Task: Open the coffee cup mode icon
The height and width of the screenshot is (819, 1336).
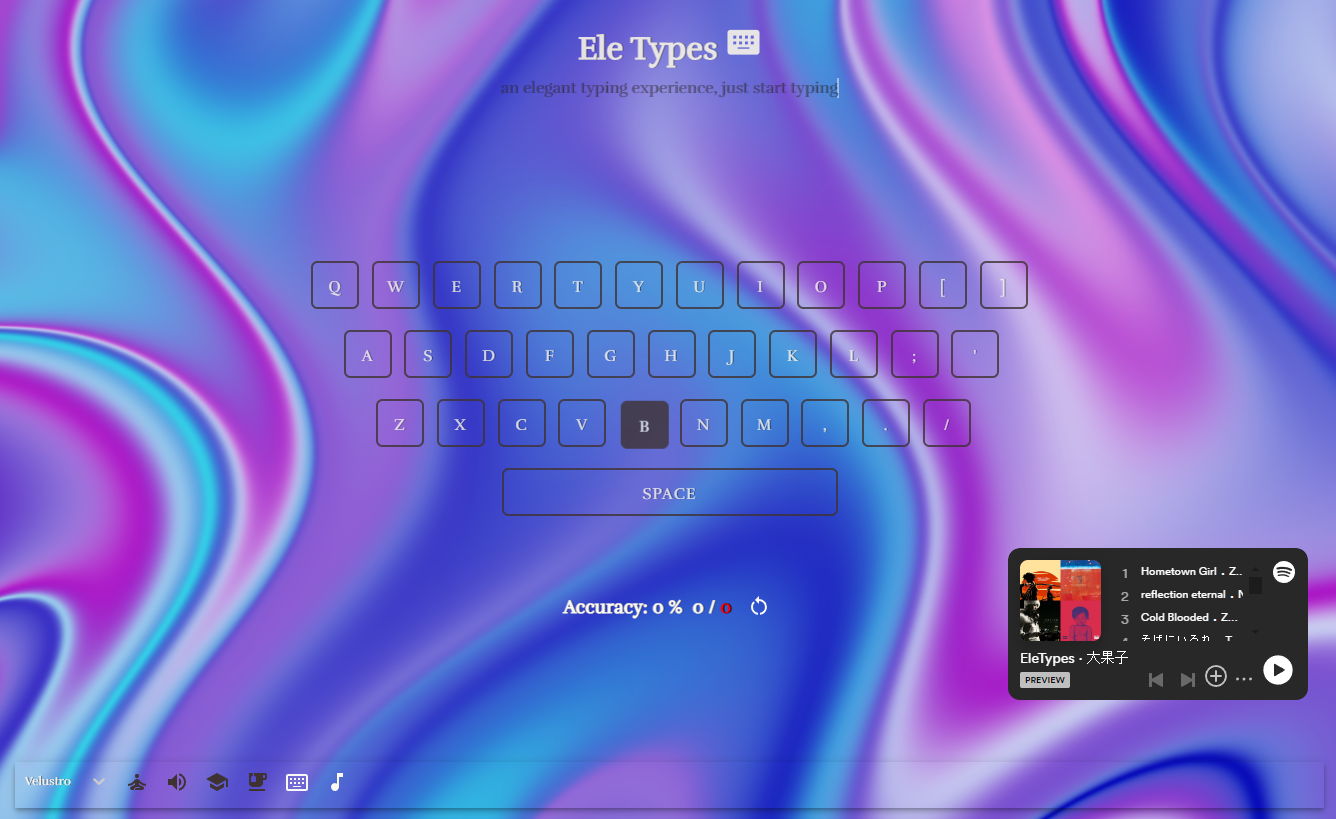Action: 257,782
